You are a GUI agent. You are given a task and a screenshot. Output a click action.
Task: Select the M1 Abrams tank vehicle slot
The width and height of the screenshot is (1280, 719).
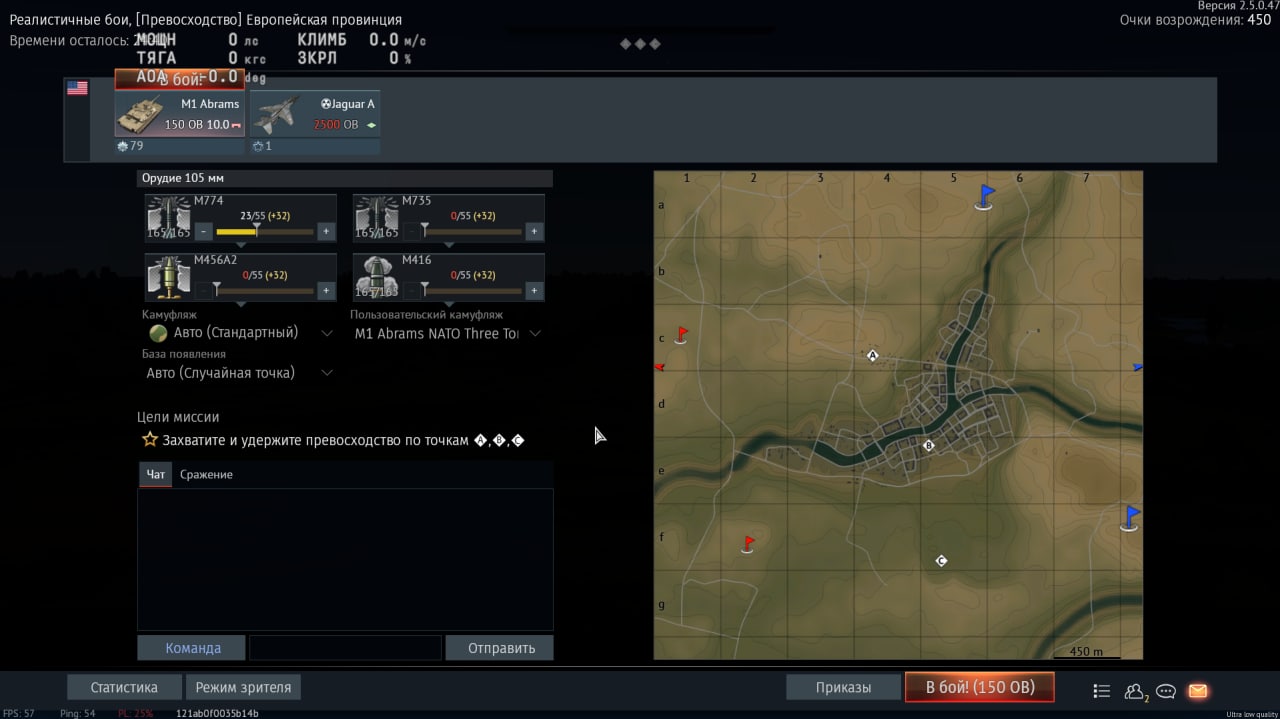pyautogui.click(x=180, y=114)
